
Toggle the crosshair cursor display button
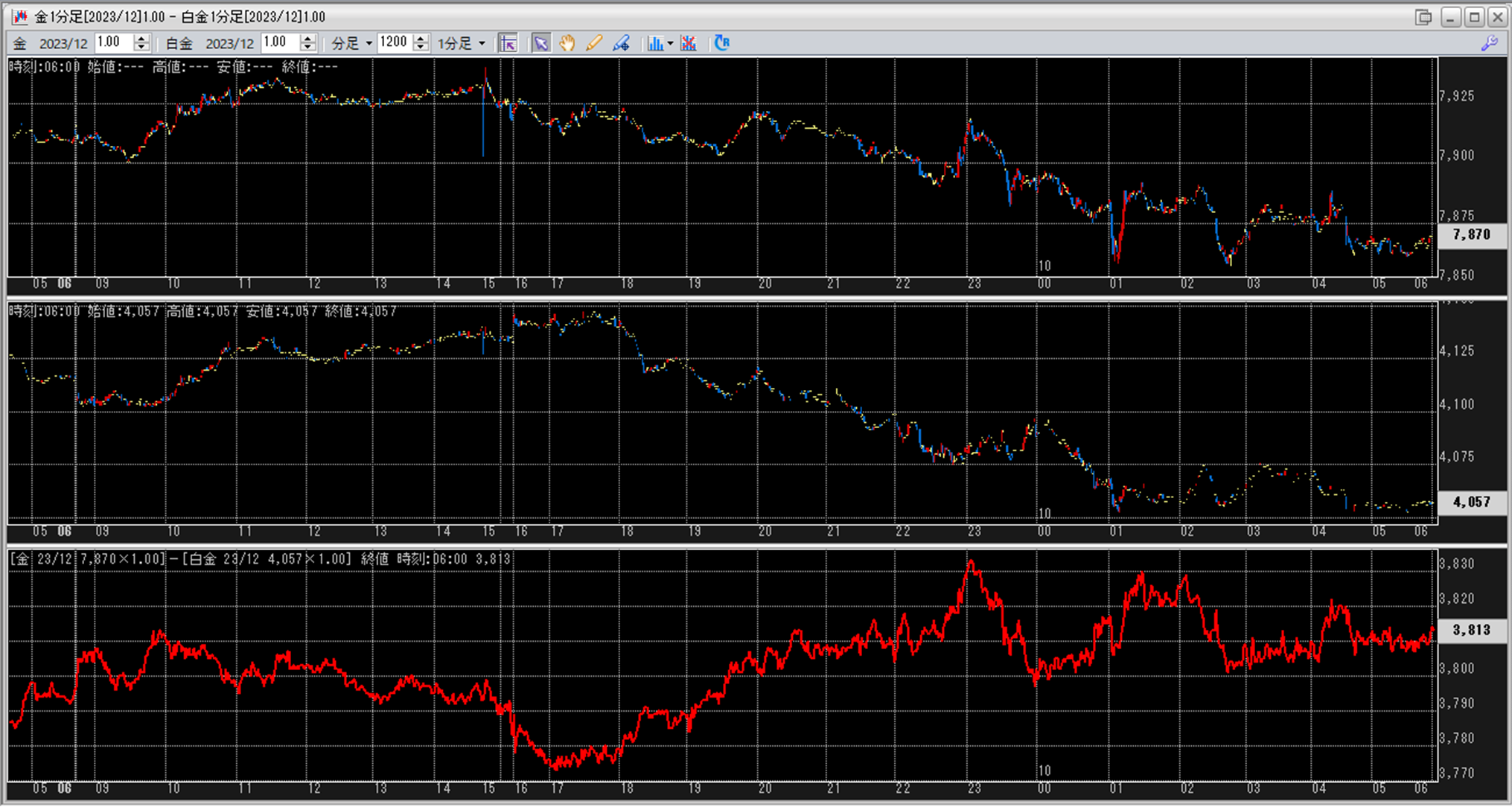pos(508,43)
